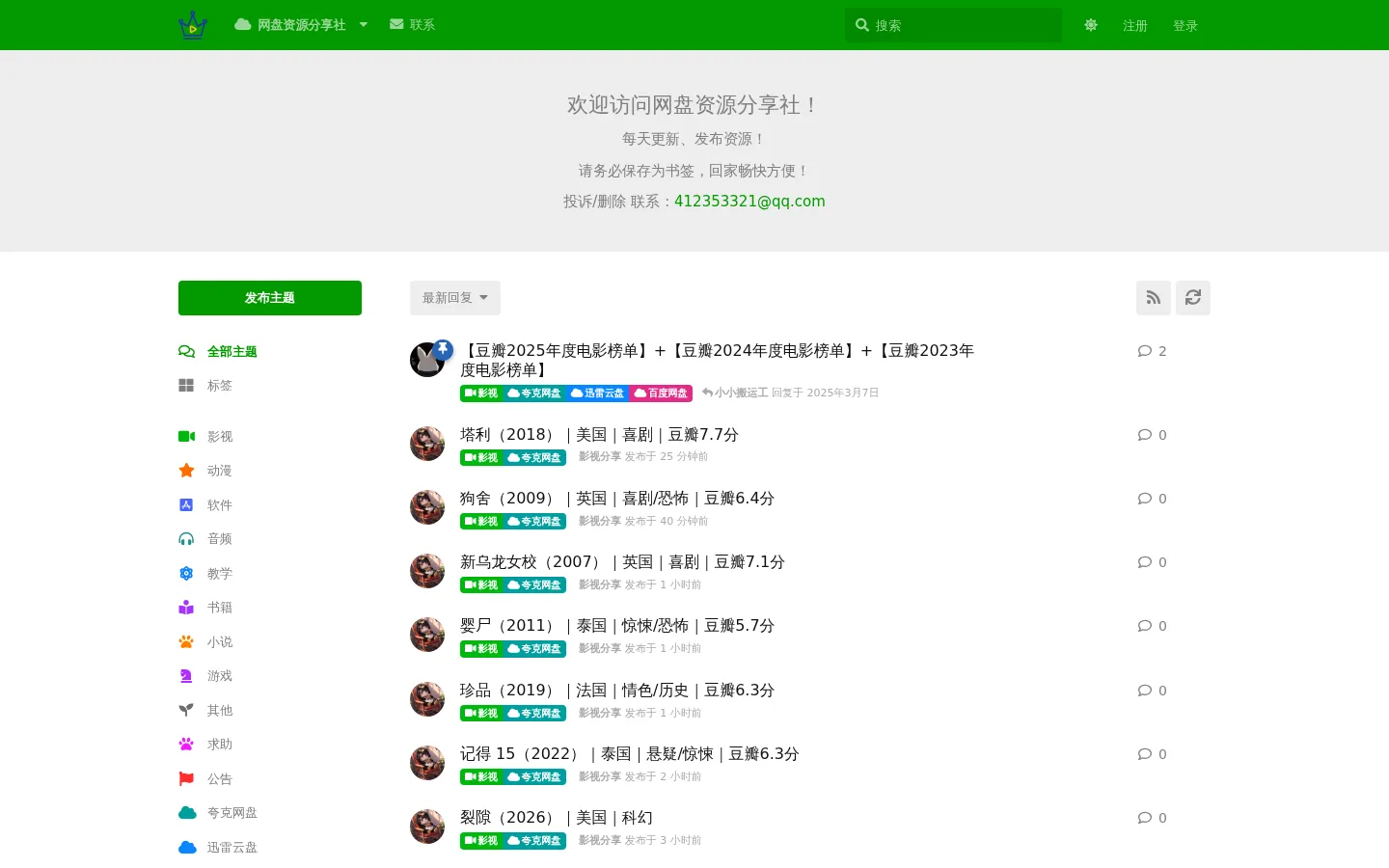Open the 注册 sign-up link
Screen dimensions: 1389x868
(x=1135, y=26)
